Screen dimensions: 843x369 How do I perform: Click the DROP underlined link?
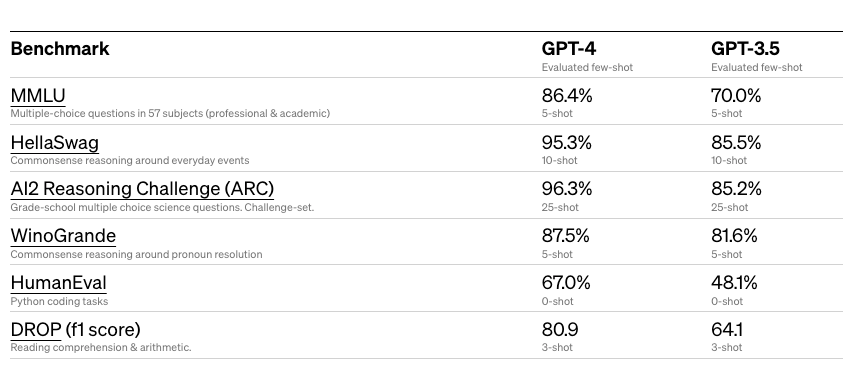36,329
